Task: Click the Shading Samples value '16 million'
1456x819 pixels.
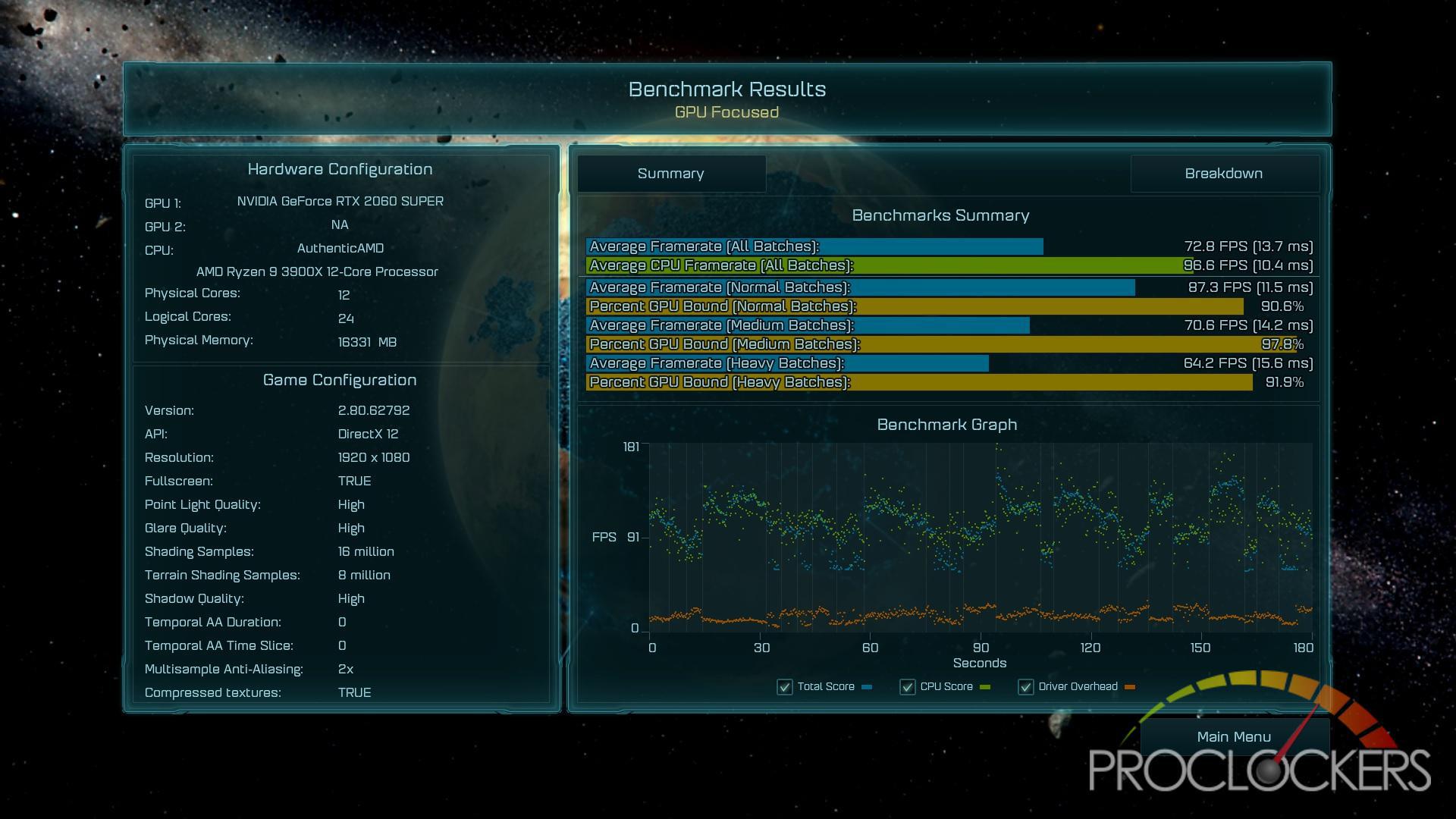Action: [x=366, y=551]
